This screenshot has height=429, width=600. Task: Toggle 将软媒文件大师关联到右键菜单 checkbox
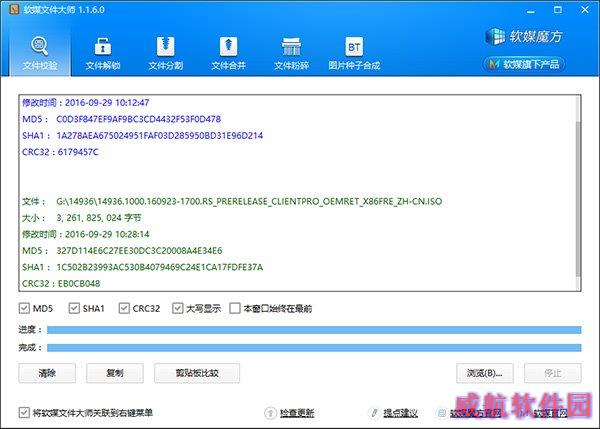point(24,412)
